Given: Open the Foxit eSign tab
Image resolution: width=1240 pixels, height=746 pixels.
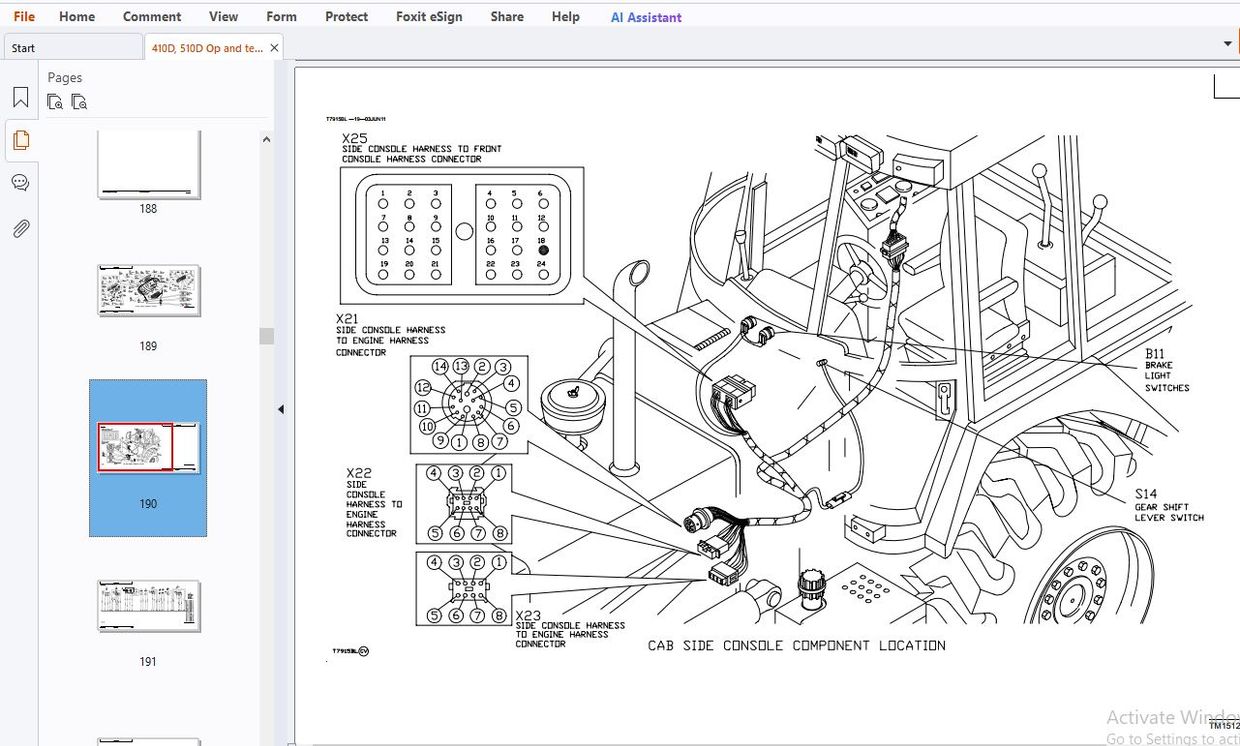Looking at the screenshot, I should tap(429, 17).
